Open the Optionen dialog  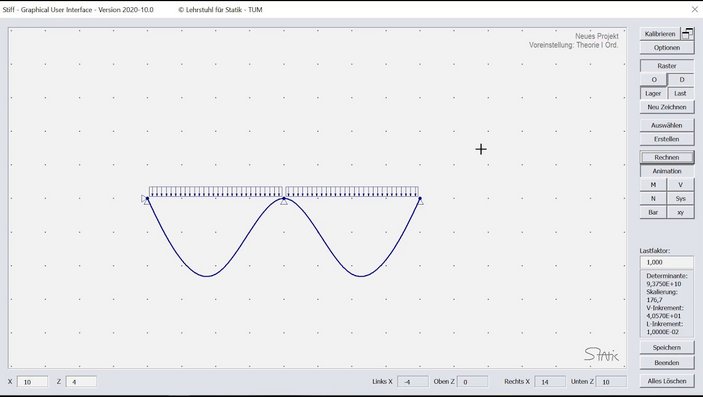pyautogui.click(x=667, y=48)
